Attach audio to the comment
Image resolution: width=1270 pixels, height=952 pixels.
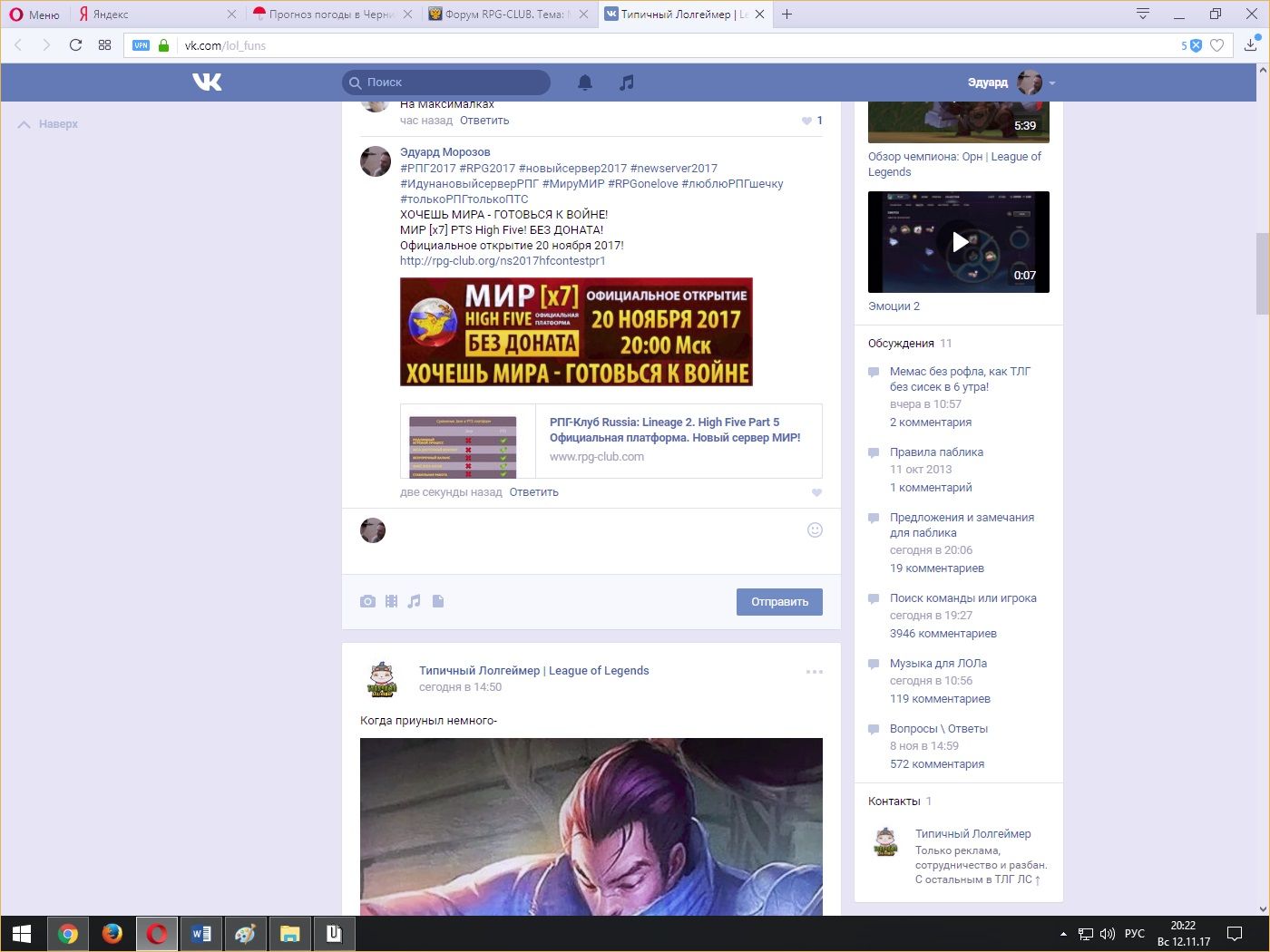(x=415, y=601)
